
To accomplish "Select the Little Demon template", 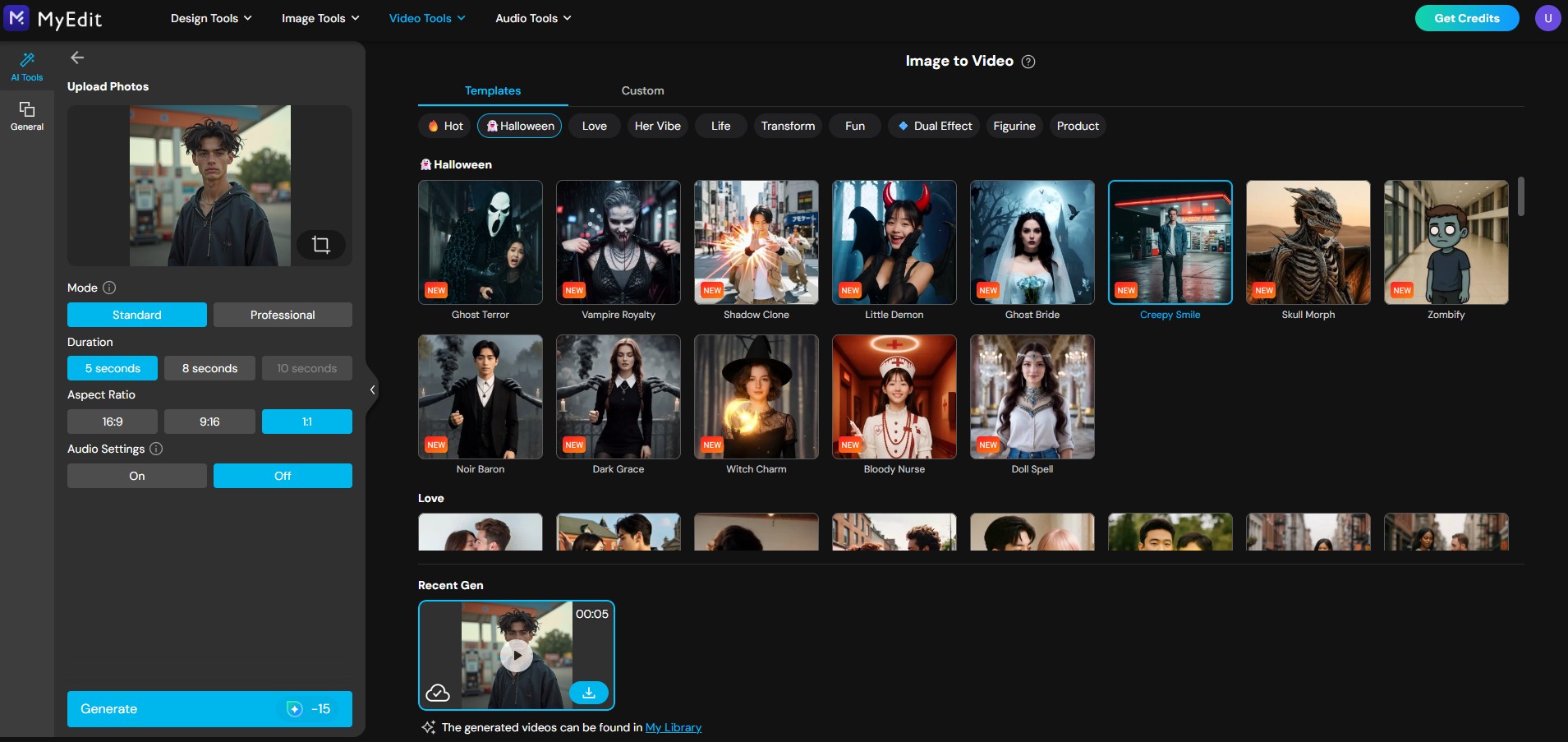I will click(894, 242).
